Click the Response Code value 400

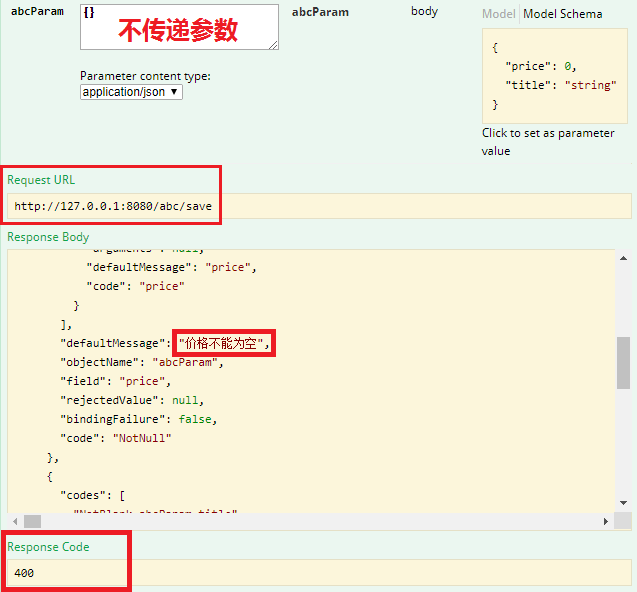(x=24, y=573)
